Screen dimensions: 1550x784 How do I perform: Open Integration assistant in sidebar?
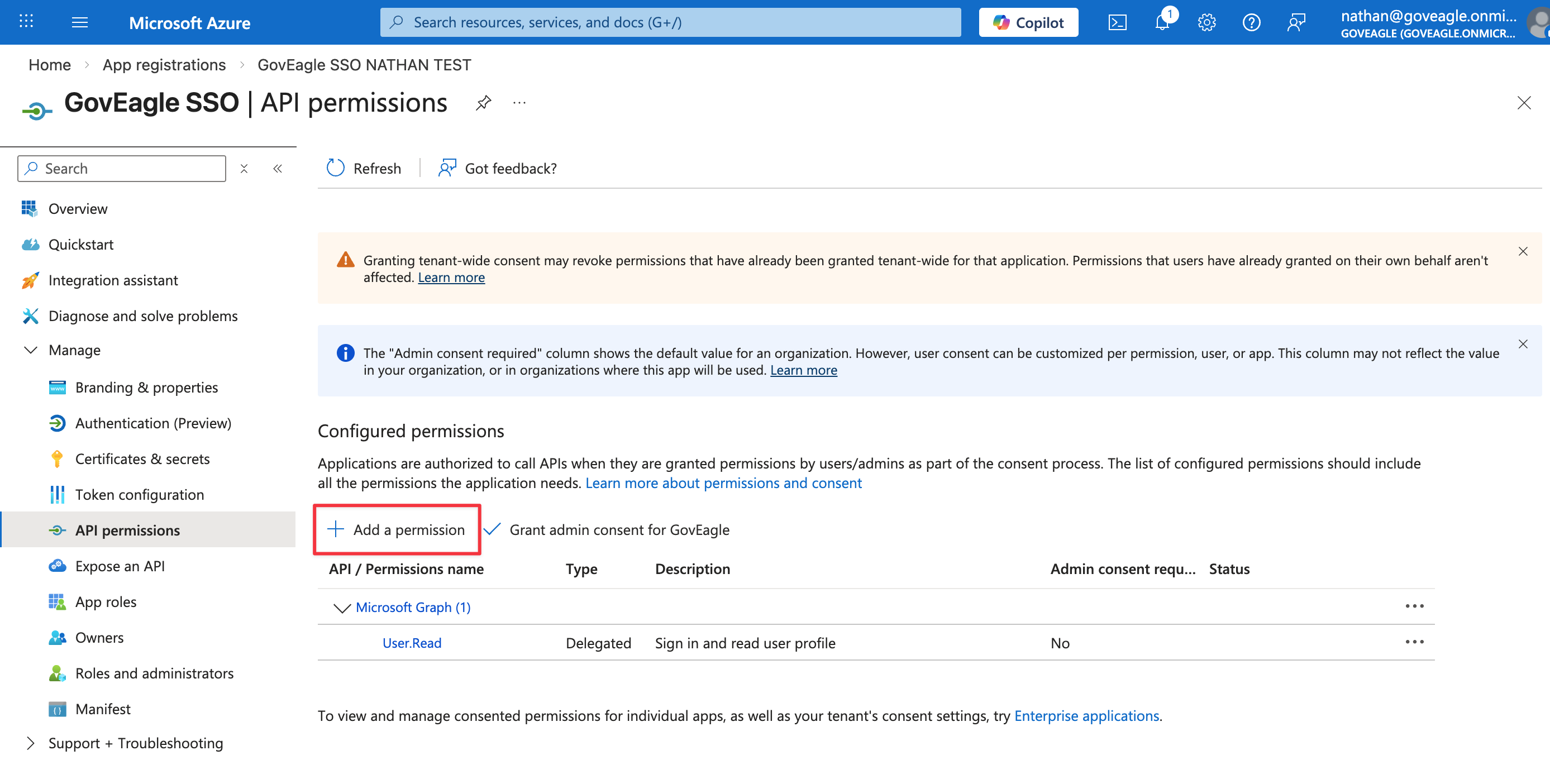tap(112, 280)
